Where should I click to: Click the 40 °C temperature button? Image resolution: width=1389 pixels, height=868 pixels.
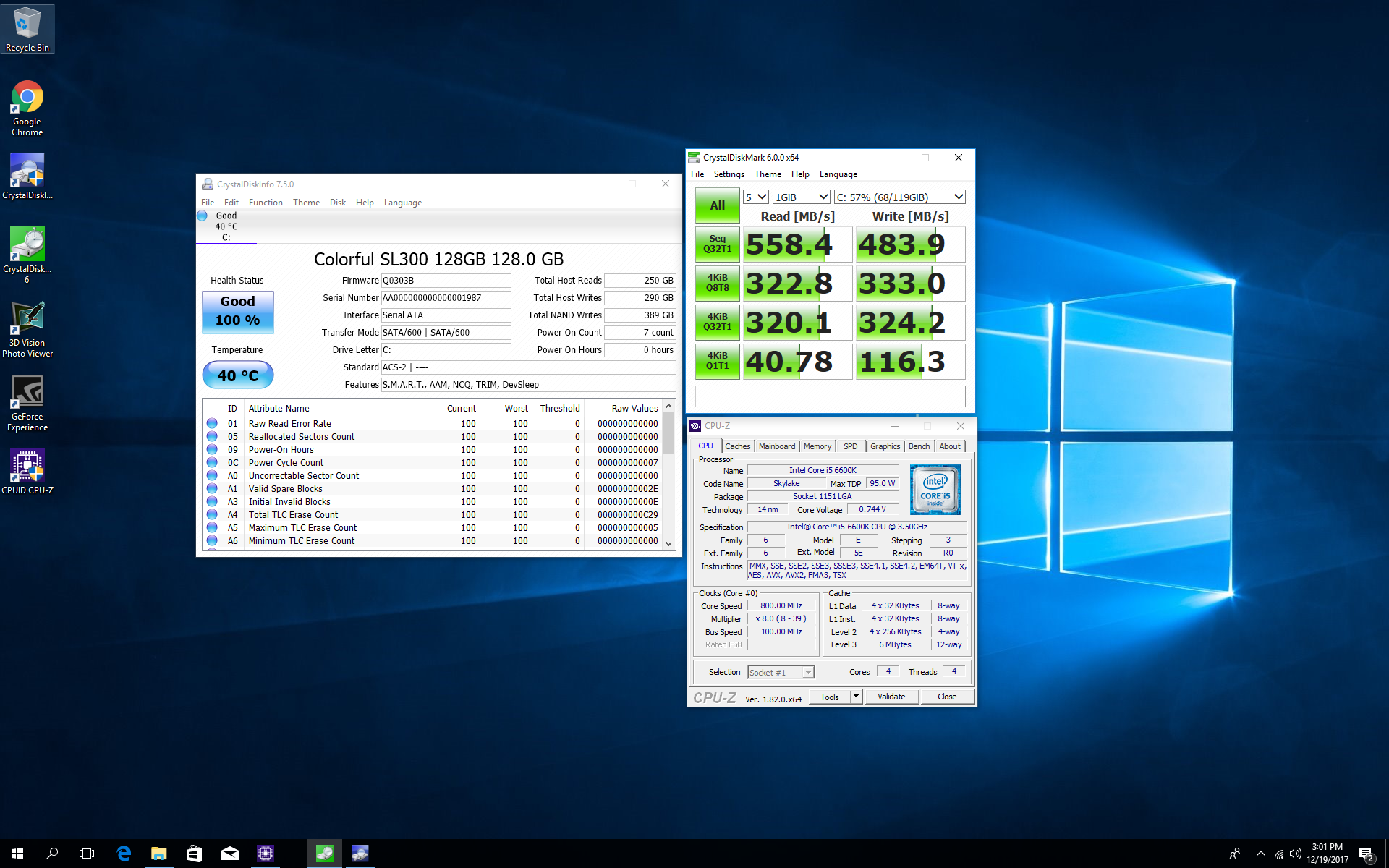click(238, 375)
